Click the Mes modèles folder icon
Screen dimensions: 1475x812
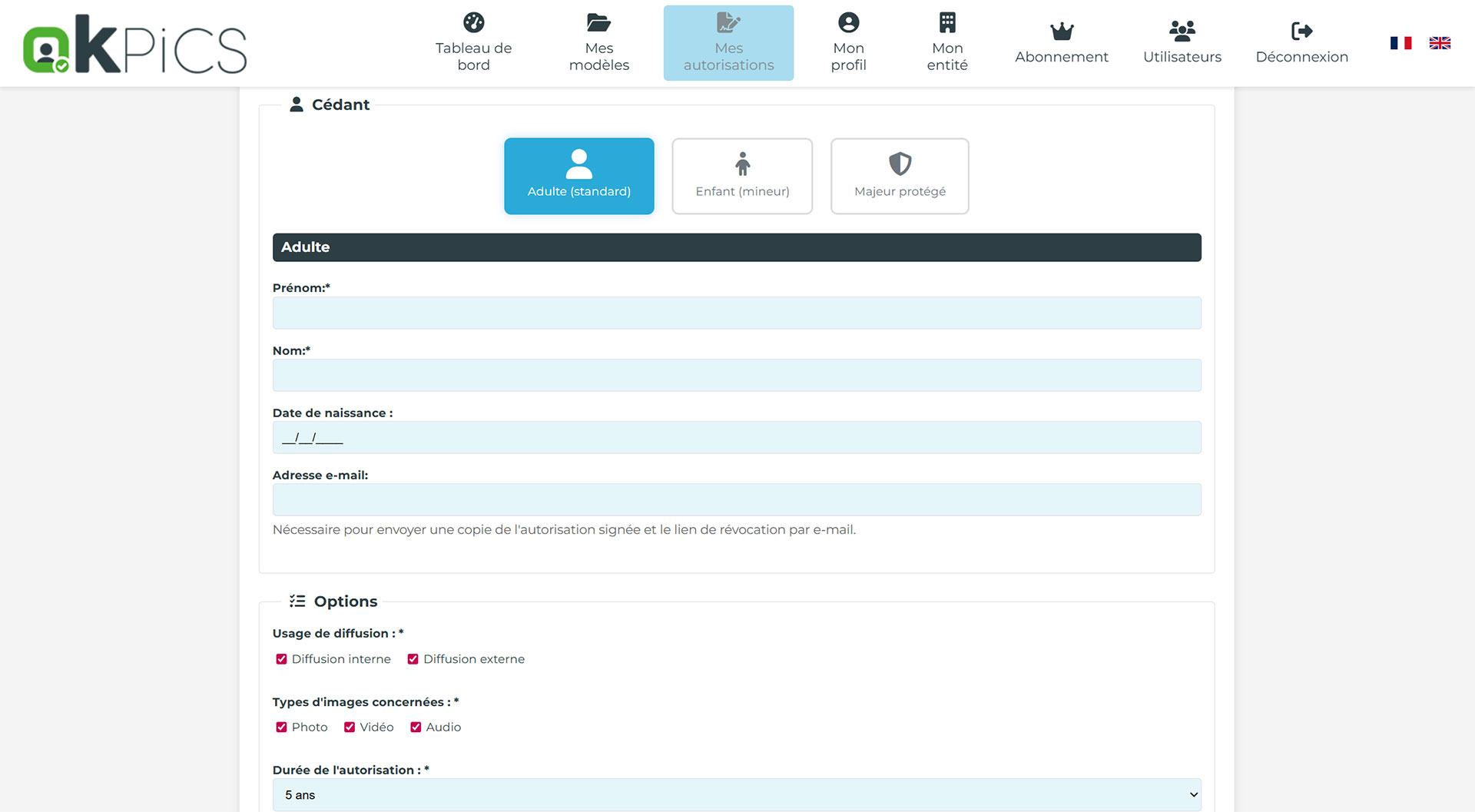click(x=598, y=22)
